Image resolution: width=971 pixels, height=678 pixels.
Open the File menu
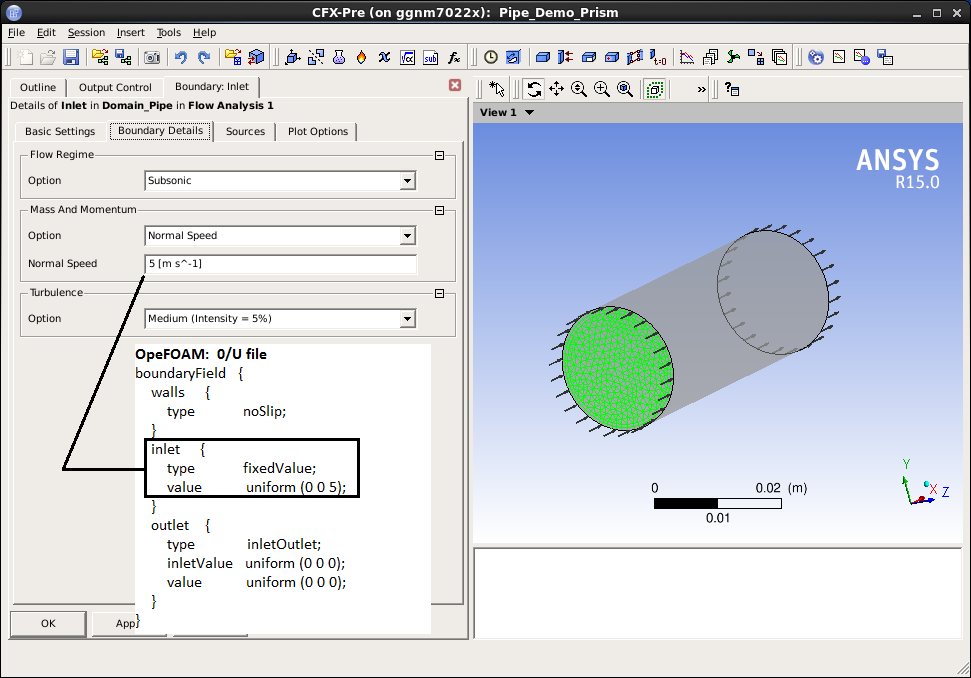point(16,33)
